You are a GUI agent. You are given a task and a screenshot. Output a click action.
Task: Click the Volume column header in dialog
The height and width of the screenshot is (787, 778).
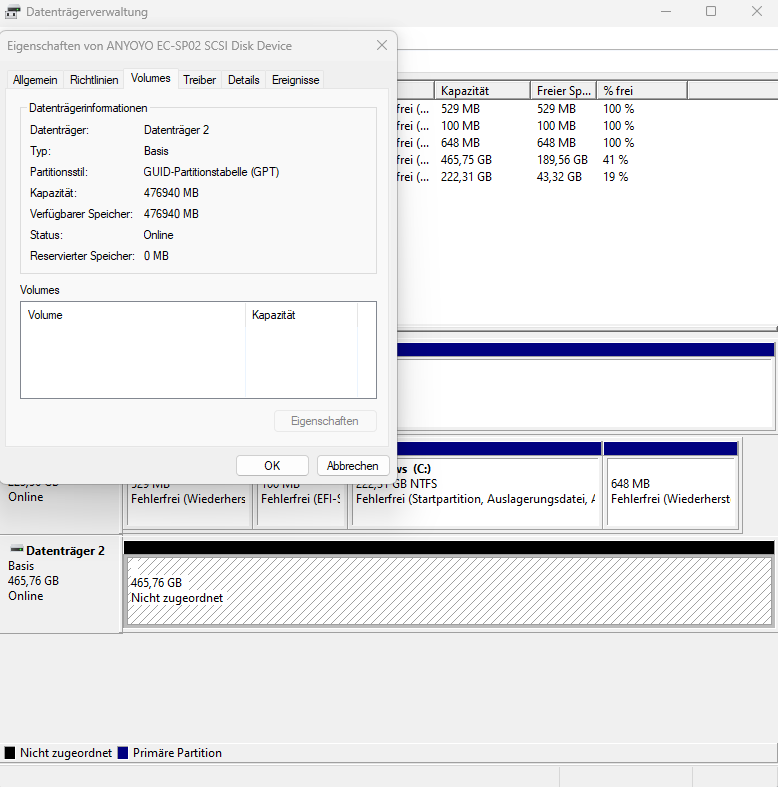[x=133, y=315]
